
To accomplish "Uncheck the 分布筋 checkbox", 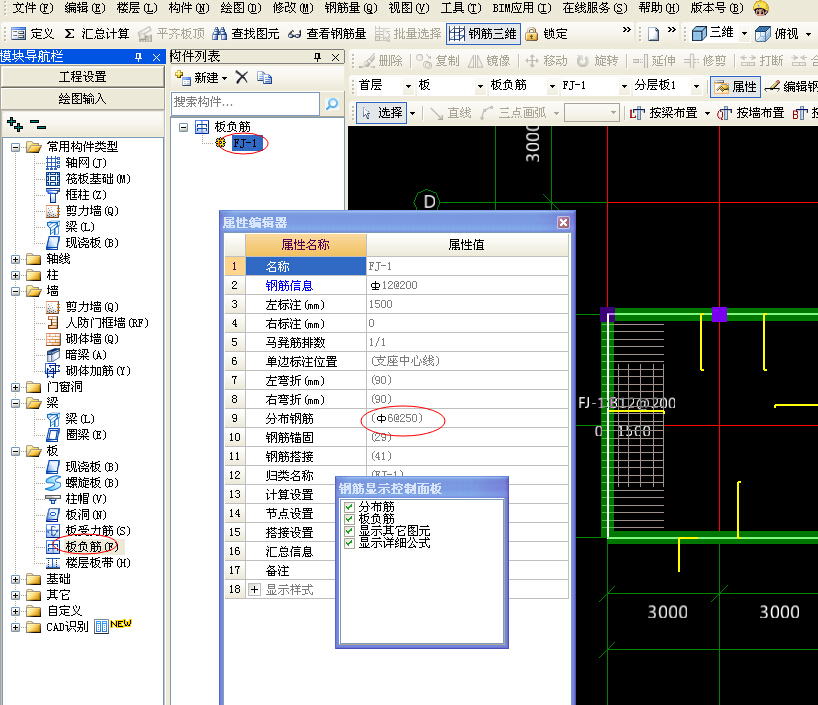I will pyautogui.click(x=349, y=507).
